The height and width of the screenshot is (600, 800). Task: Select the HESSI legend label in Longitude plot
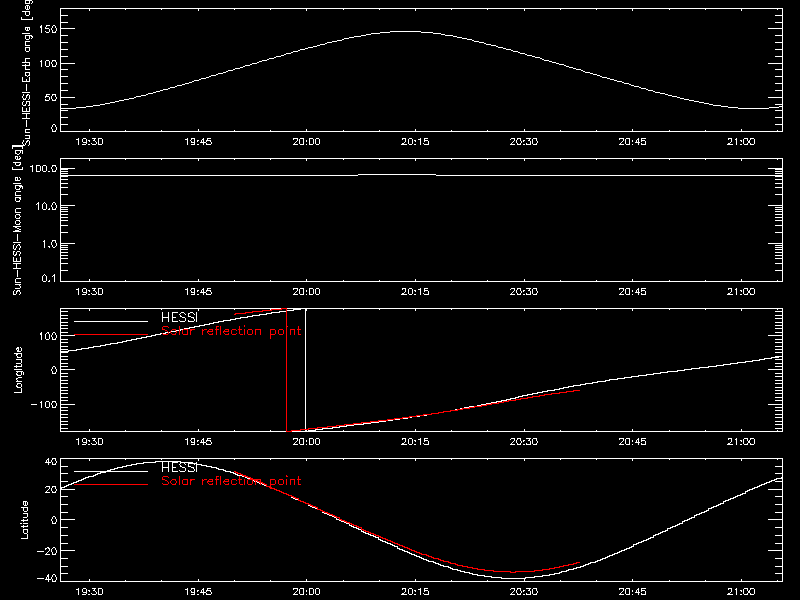coord(179,317)
